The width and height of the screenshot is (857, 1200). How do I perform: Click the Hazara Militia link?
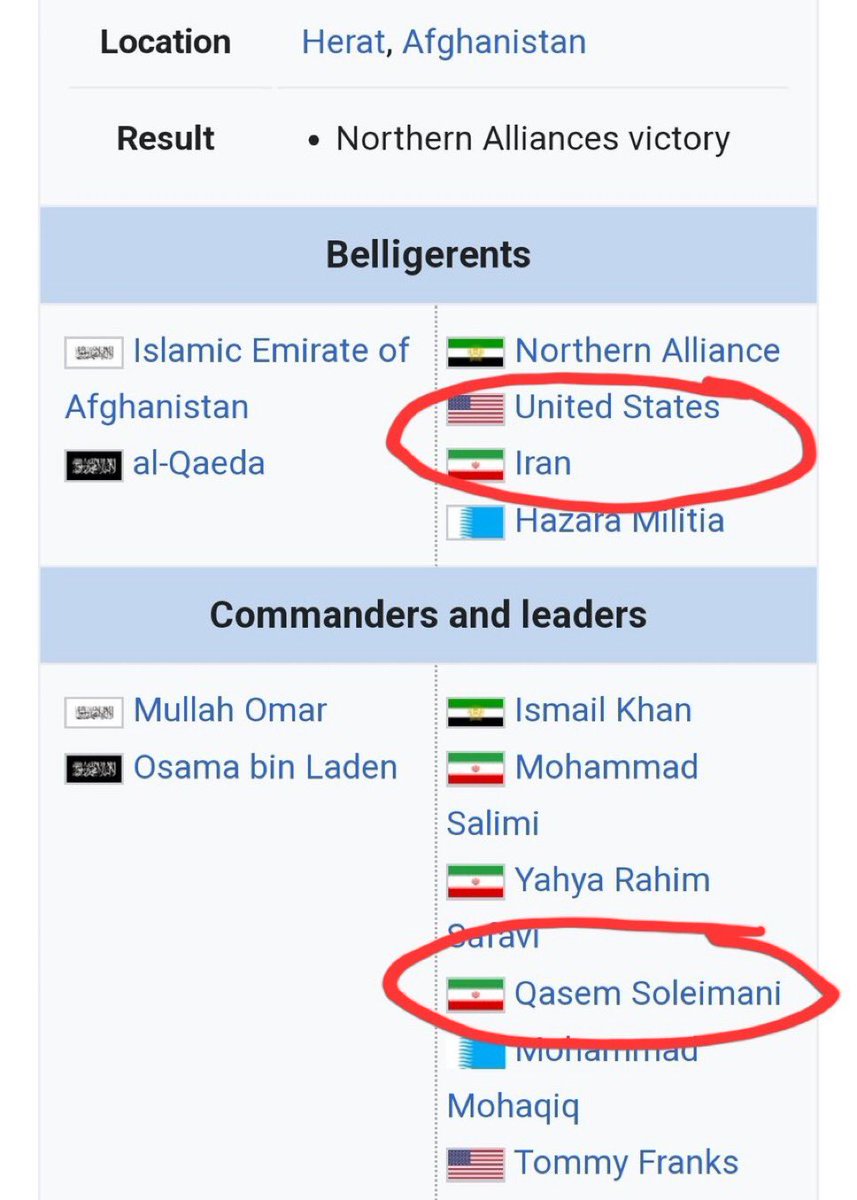[619, 520]
